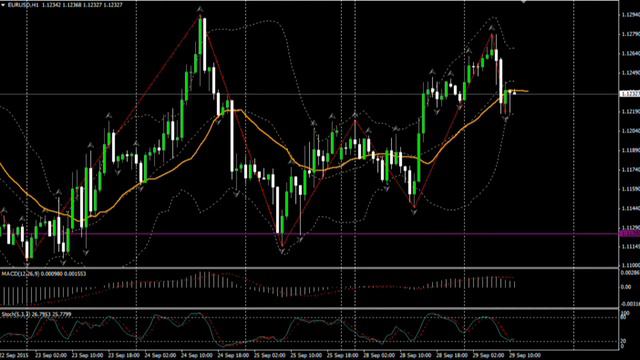Click the 1.1204 price level label
The width and height of the screenshot is (640, 360).
(x=631, y=131)
